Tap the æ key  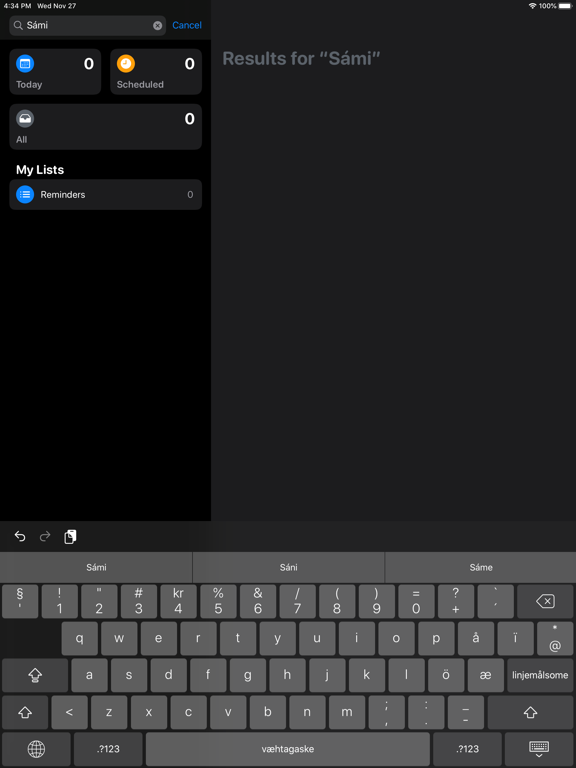pos(485,675)
